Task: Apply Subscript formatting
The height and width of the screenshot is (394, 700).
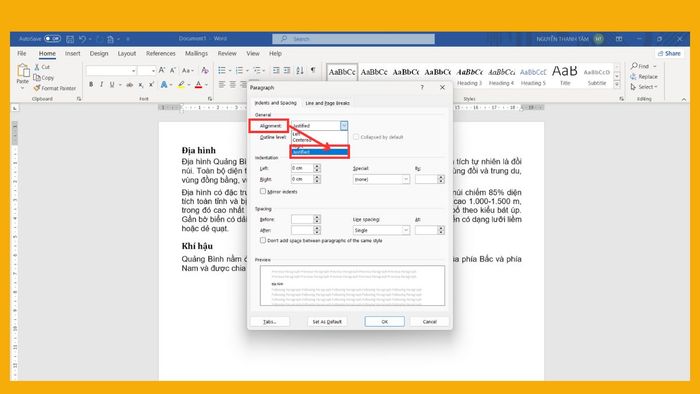Action: [141, 84]
